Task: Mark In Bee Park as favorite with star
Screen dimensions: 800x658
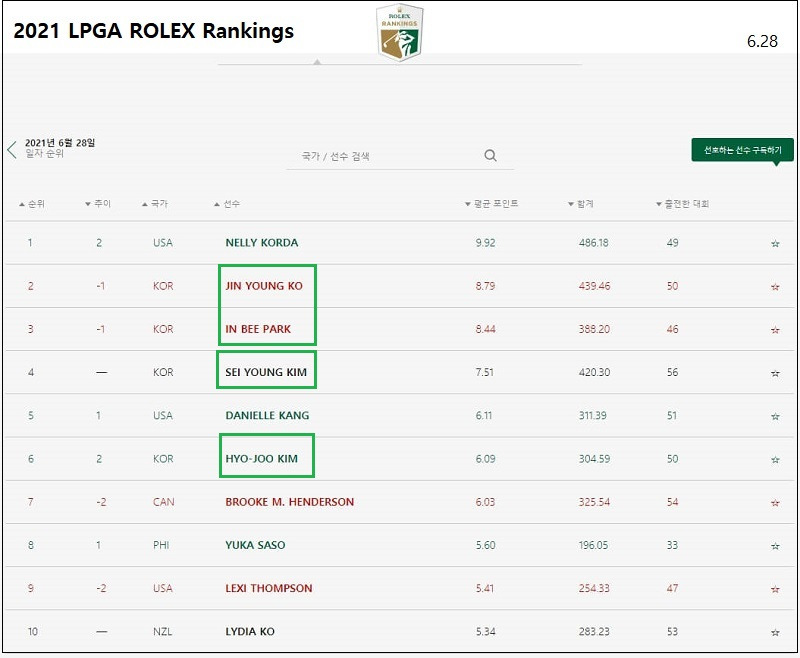Action: [775, 330]
